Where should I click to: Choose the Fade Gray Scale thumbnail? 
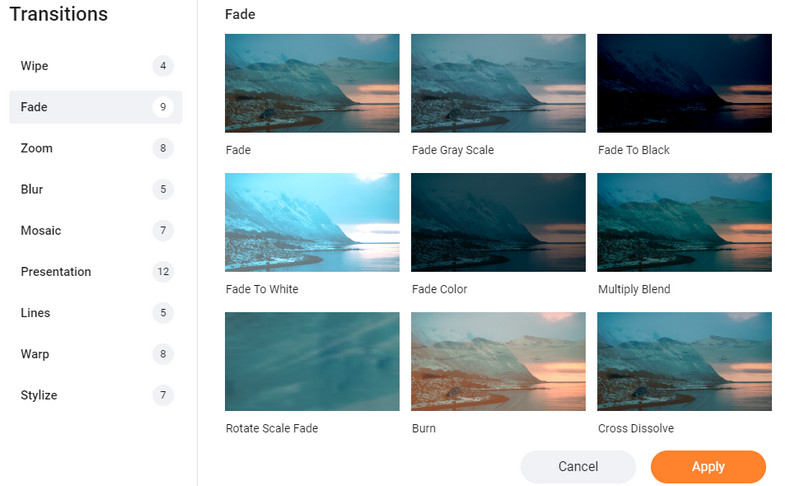pyautogui.click(x=498, y=83)
